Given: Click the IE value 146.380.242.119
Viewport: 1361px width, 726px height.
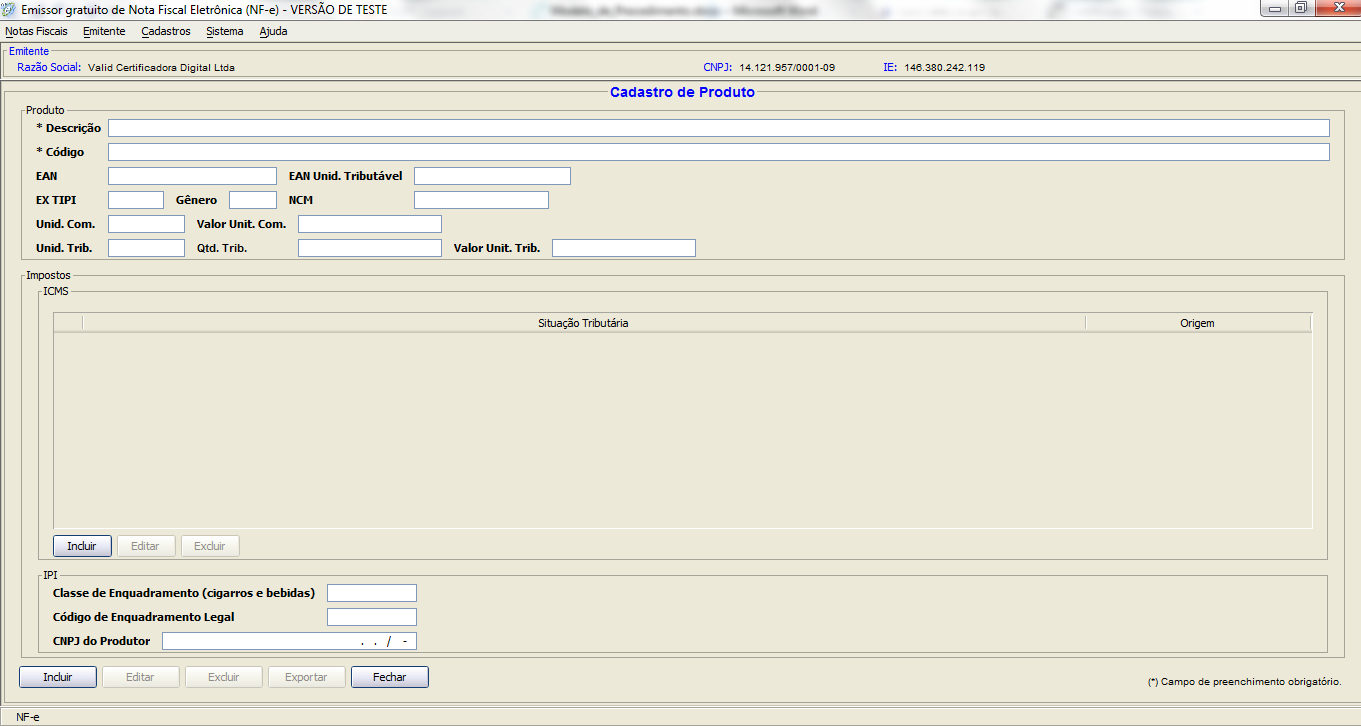Looking at the screenshot, I should pos(945,67).
